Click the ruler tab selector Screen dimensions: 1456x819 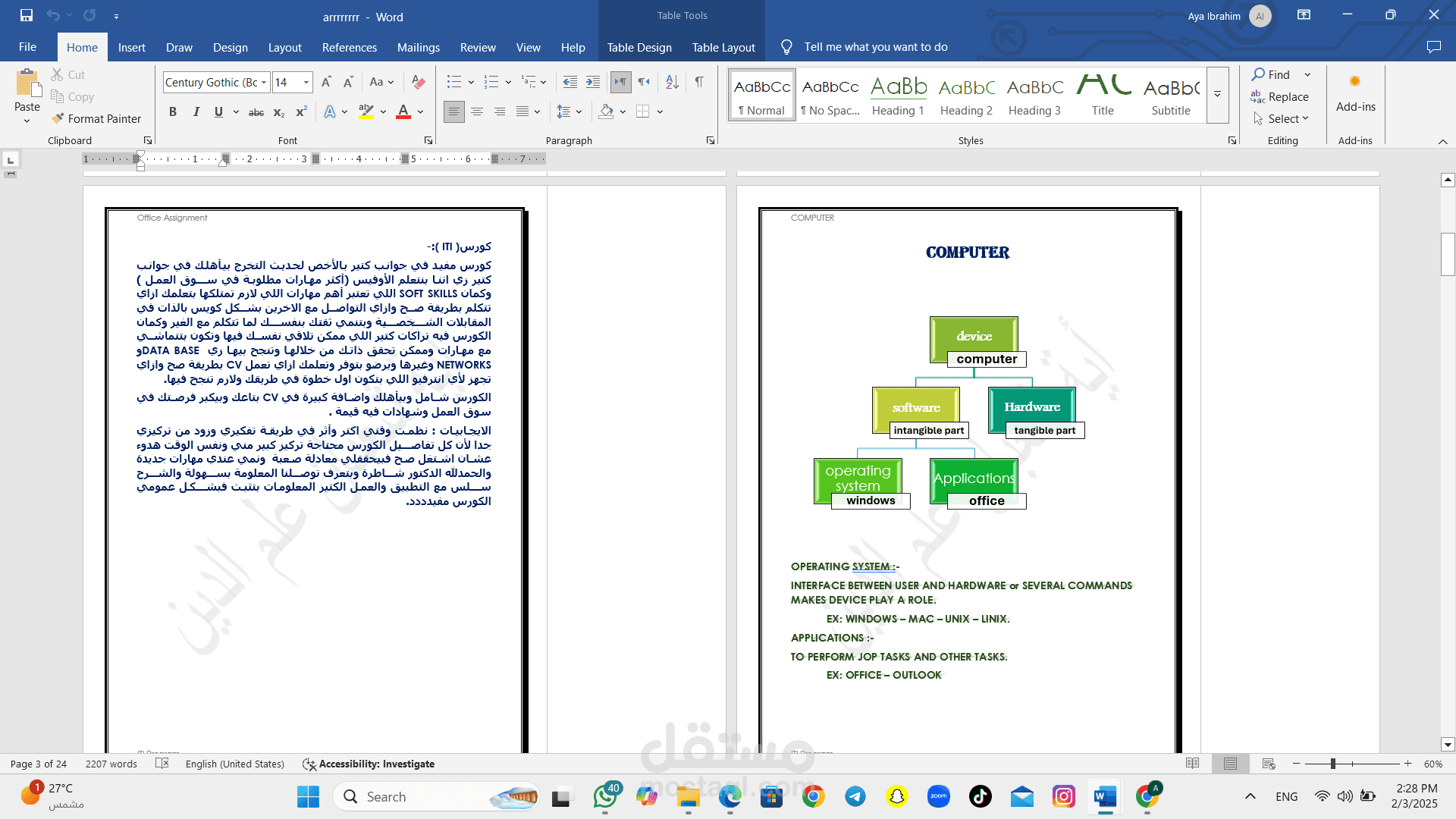pos(11,160)
